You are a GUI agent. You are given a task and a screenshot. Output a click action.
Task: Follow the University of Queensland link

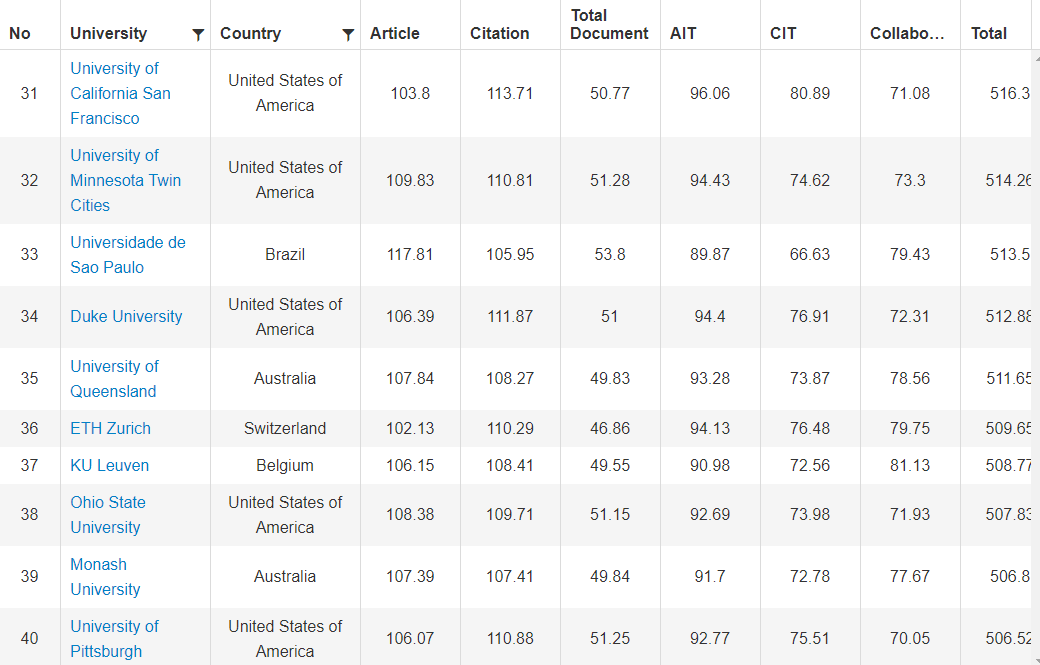pos(114,378)
